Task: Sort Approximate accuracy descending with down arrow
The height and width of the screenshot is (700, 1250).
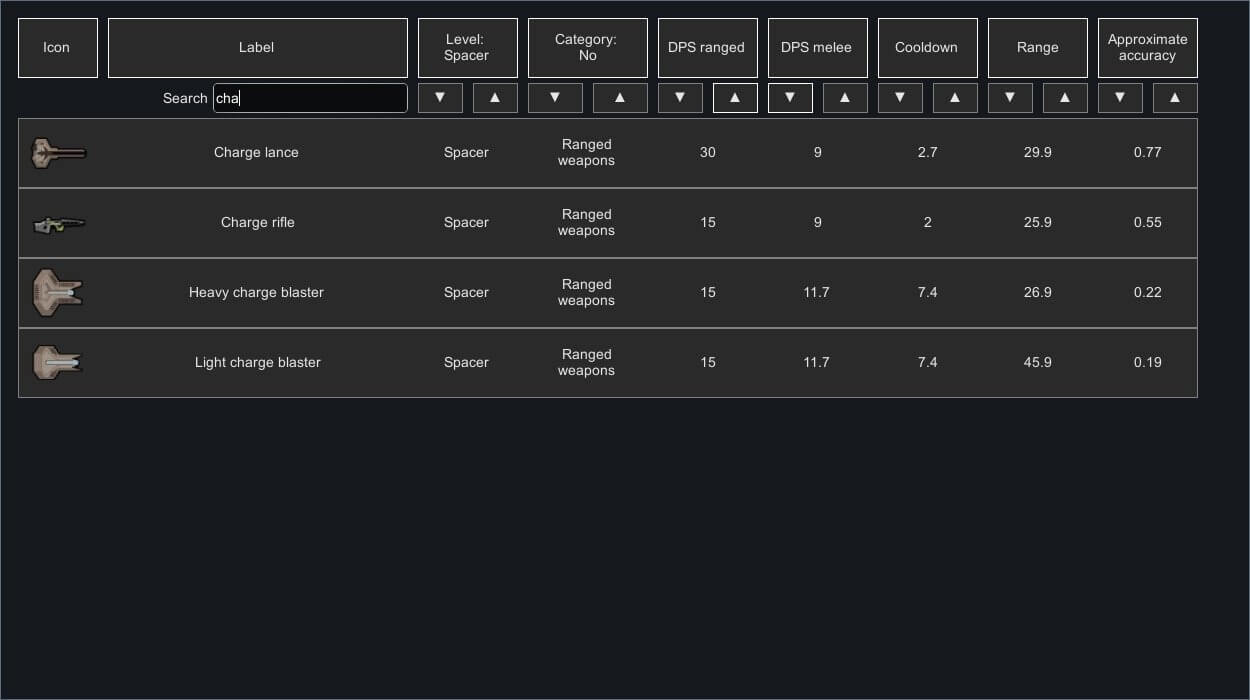Action: tap(1120, 98)
